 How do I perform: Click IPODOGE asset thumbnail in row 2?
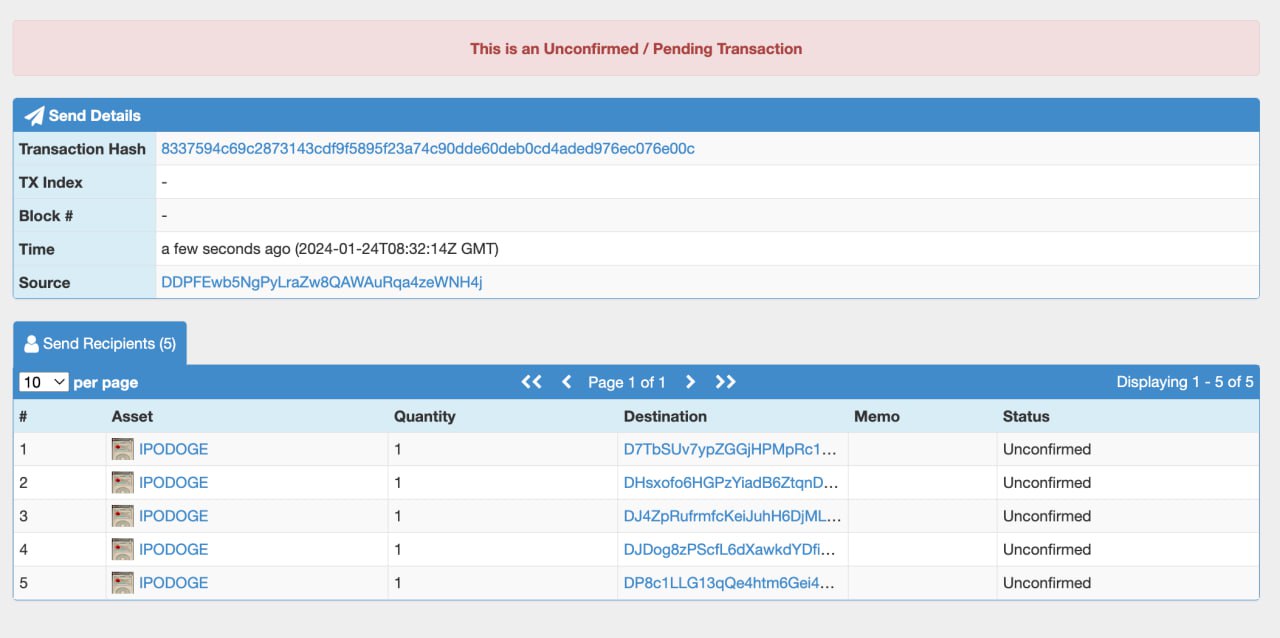point(122,482)
